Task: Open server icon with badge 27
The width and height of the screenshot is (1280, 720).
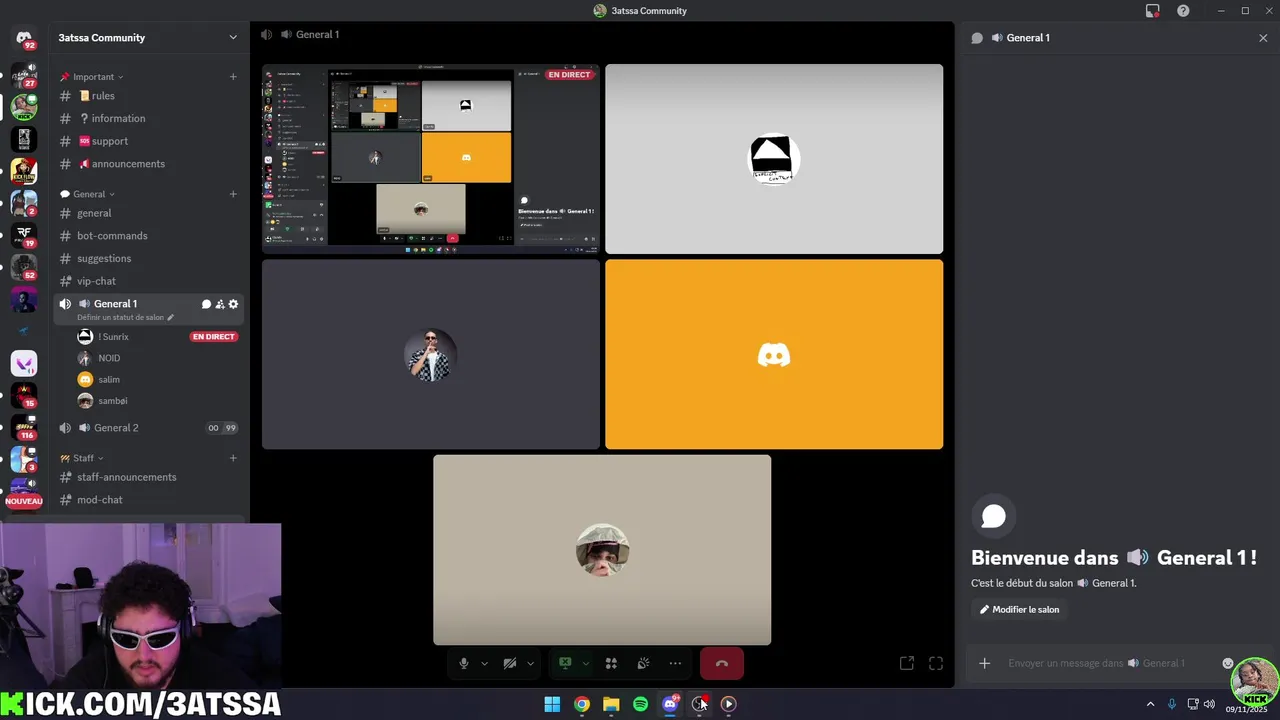Action: 24,75
